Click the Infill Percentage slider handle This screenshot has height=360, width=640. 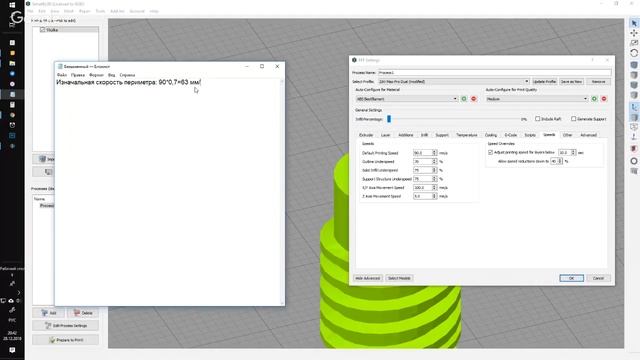point(389,119)
